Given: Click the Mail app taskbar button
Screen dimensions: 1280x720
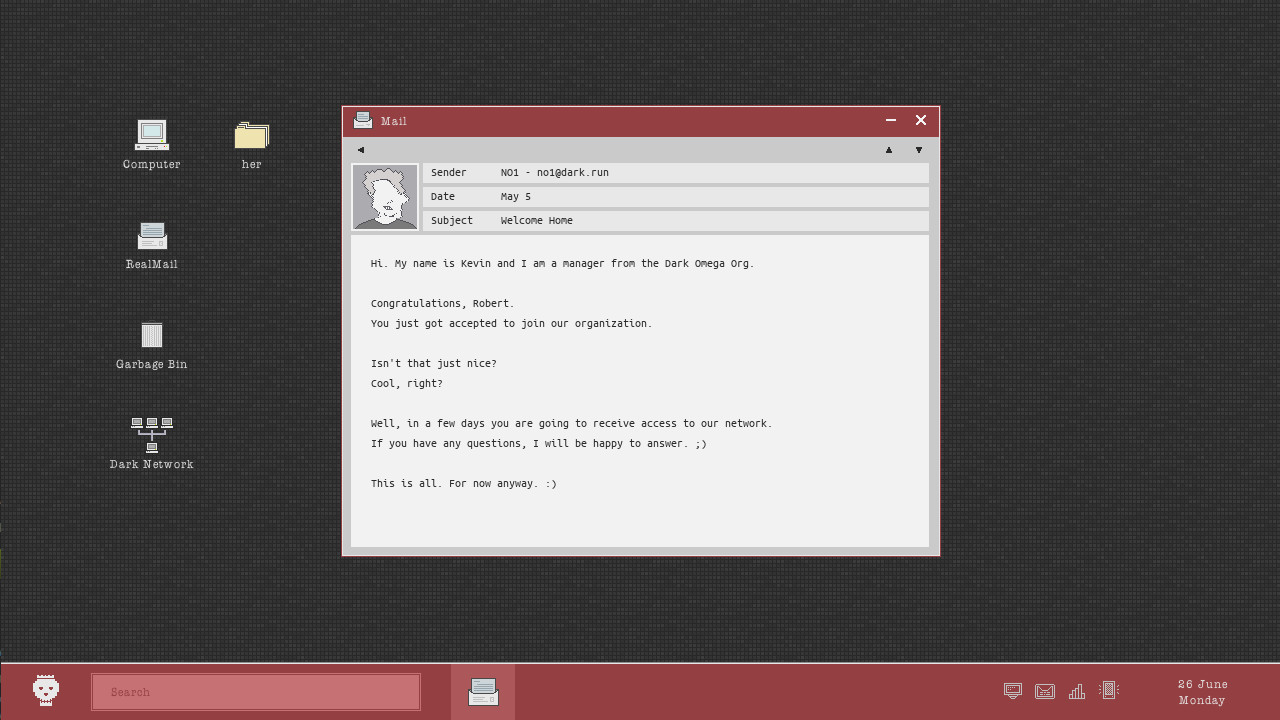Looking at the screenshot, I should coord(483,692).
